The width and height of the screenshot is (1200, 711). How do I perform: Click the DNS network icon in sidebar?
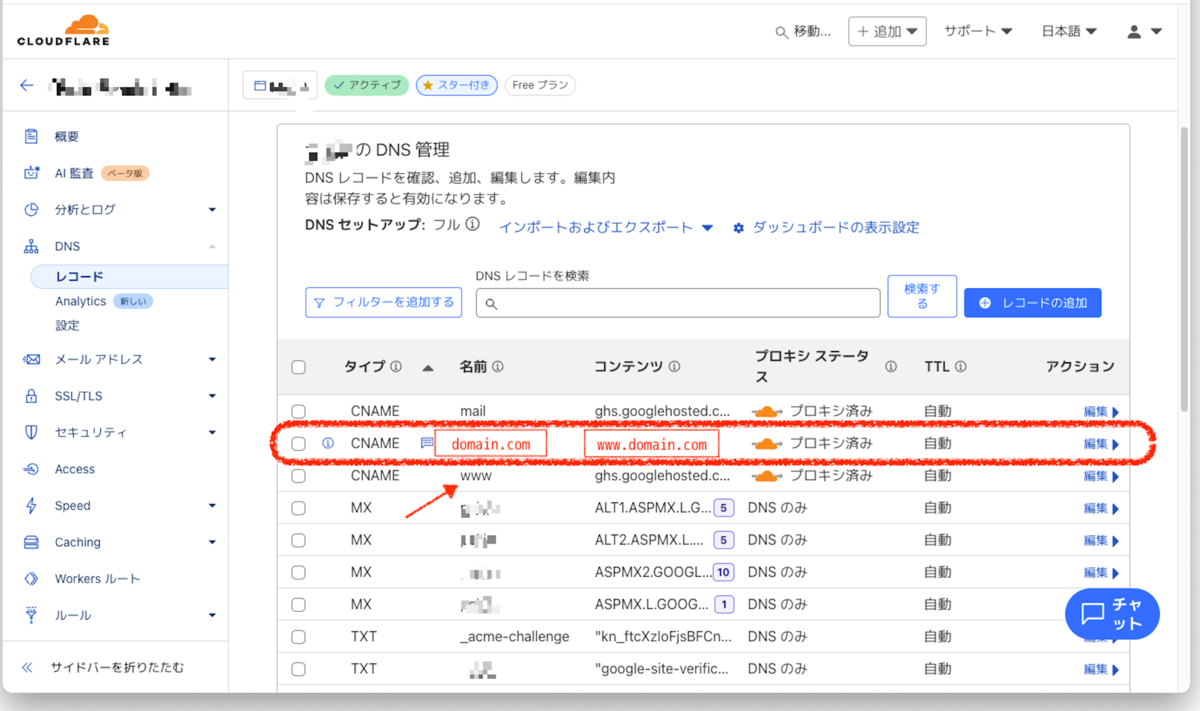[x=32, y=246]
